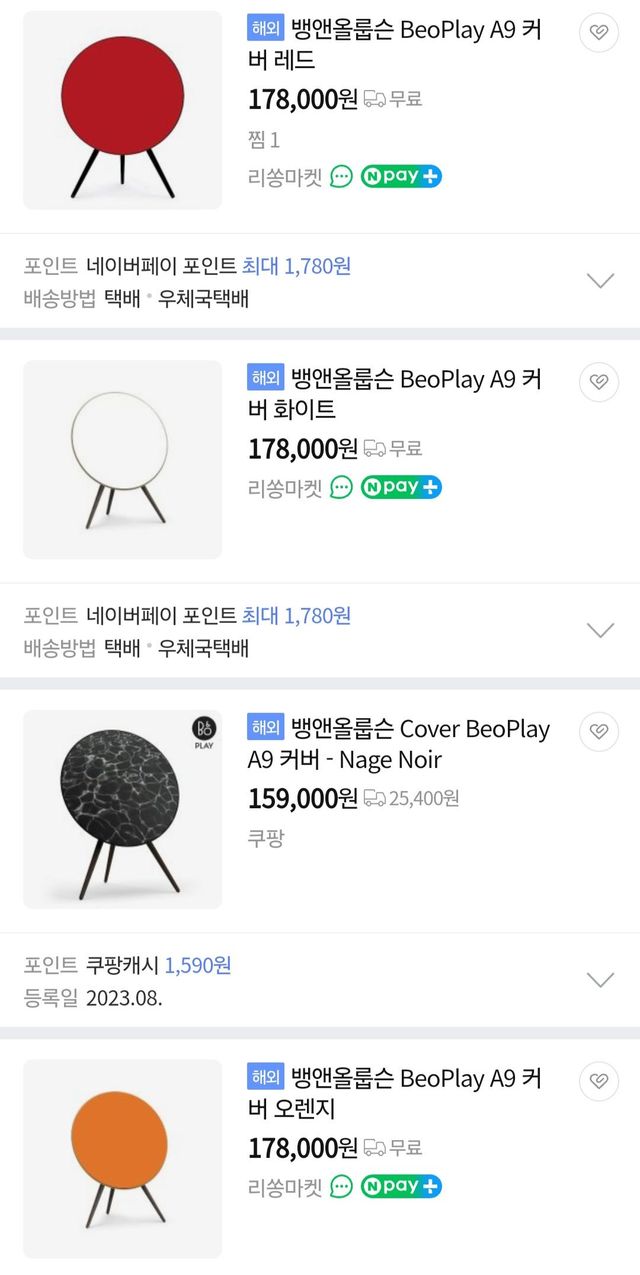This screenshot has width=640, height=1275.
Task: Open the Nage Noir cover product image
Action: point(122,809)
